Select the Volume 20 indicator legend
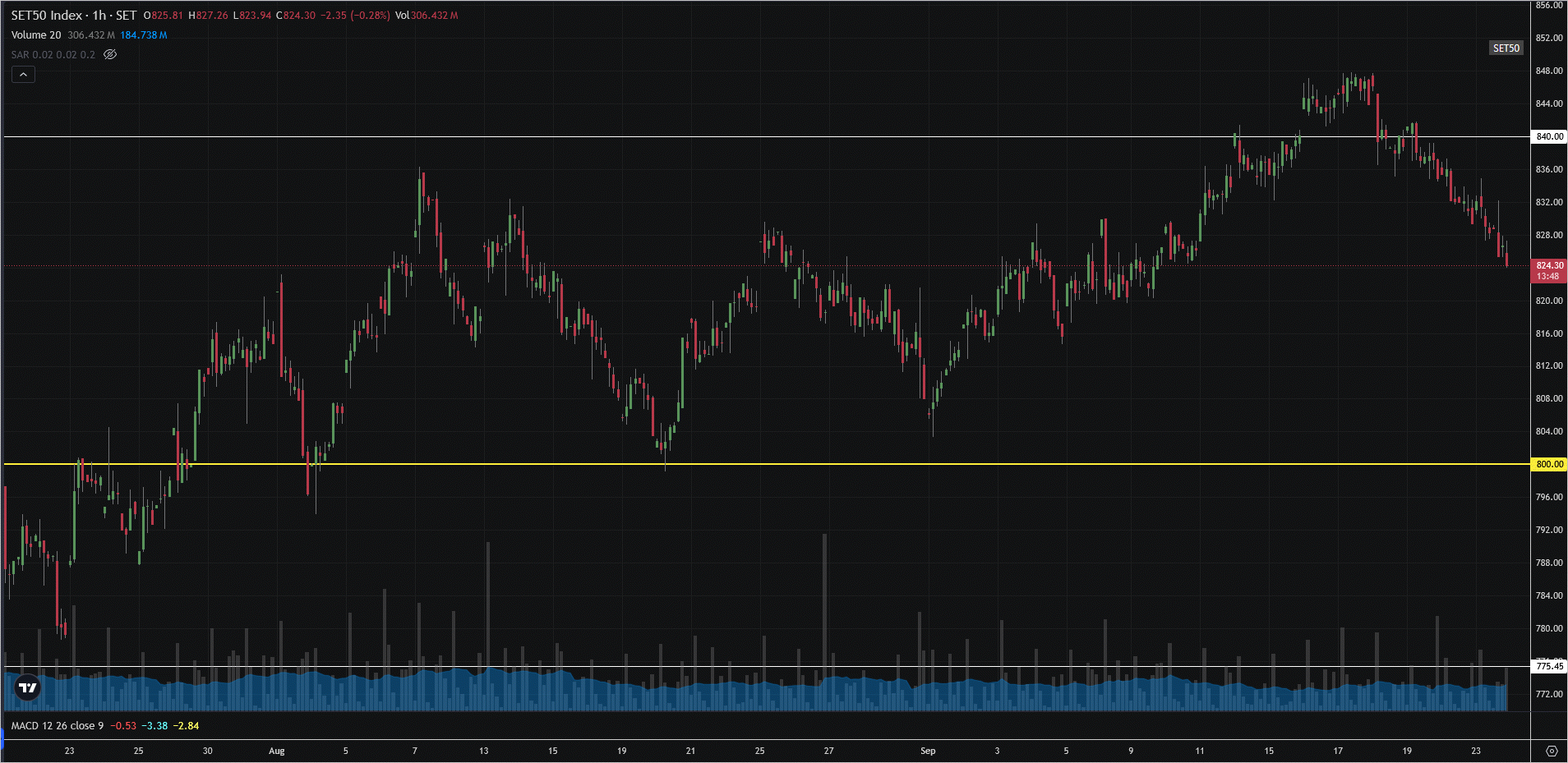 pyautogui.click(x=36, y=35)
